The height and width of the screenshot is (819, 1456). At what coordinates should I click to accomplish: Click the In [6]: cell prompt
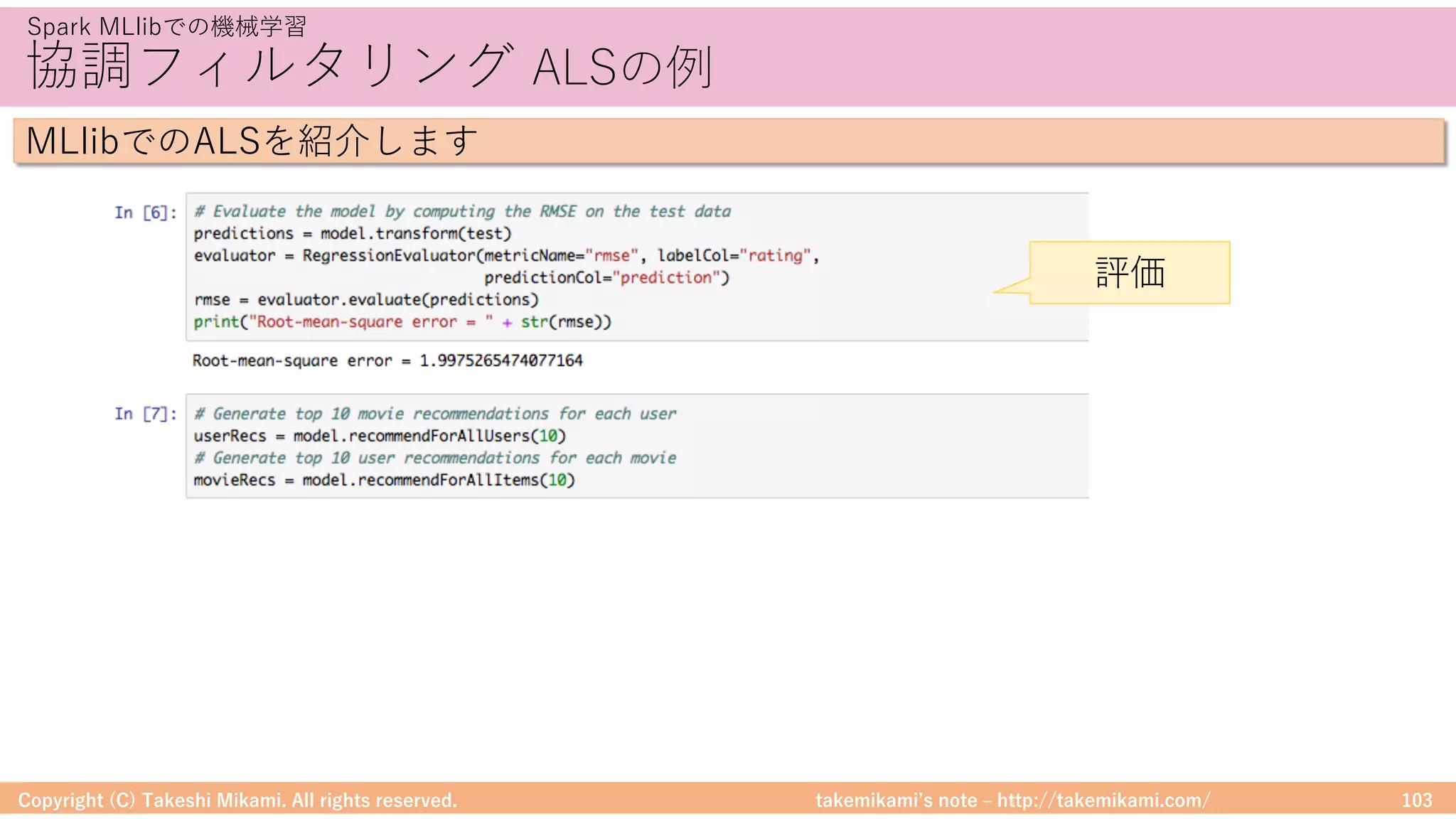tap(146, 213)
